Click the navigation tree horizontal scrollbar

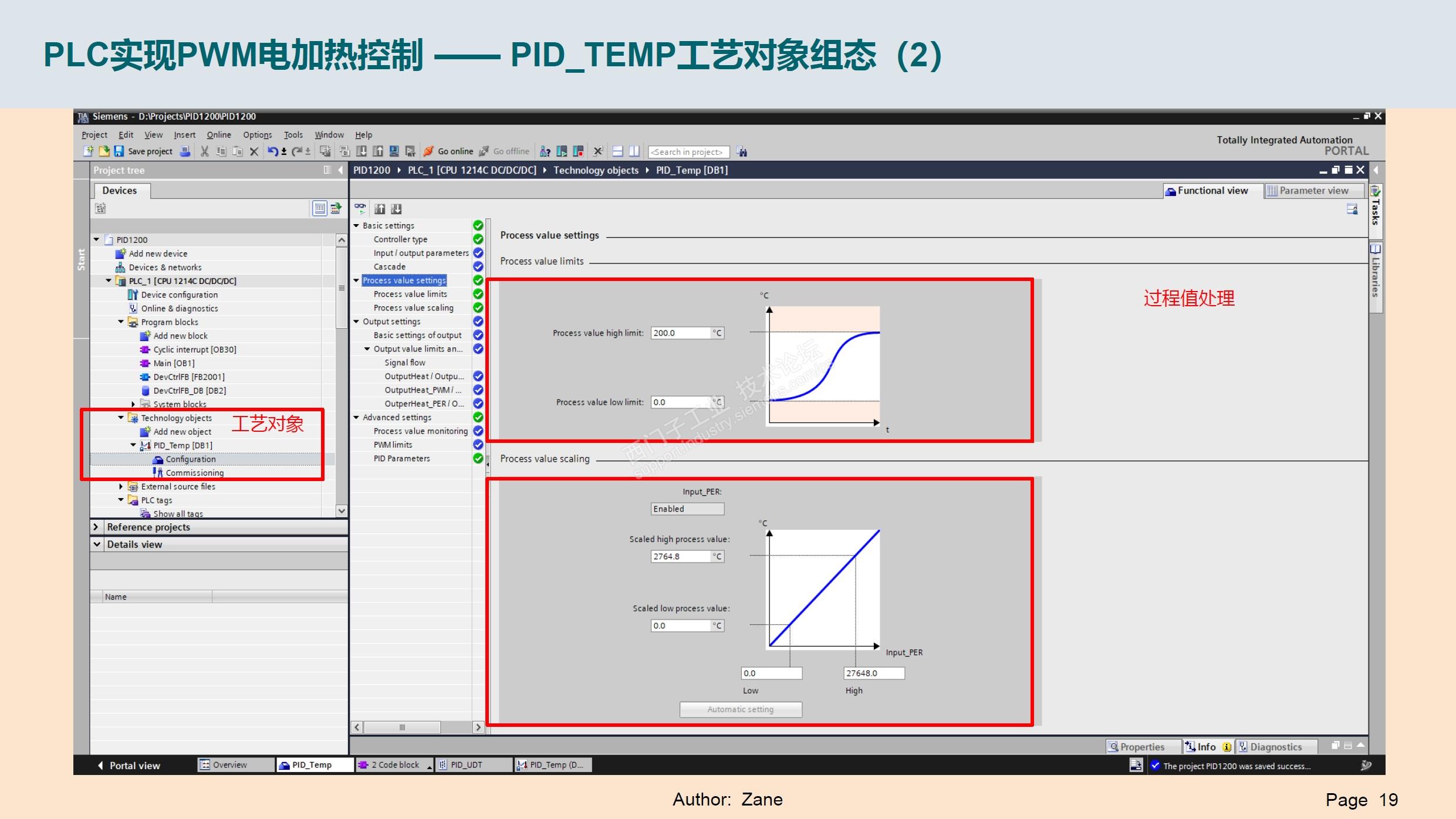[x=402, y=727]
